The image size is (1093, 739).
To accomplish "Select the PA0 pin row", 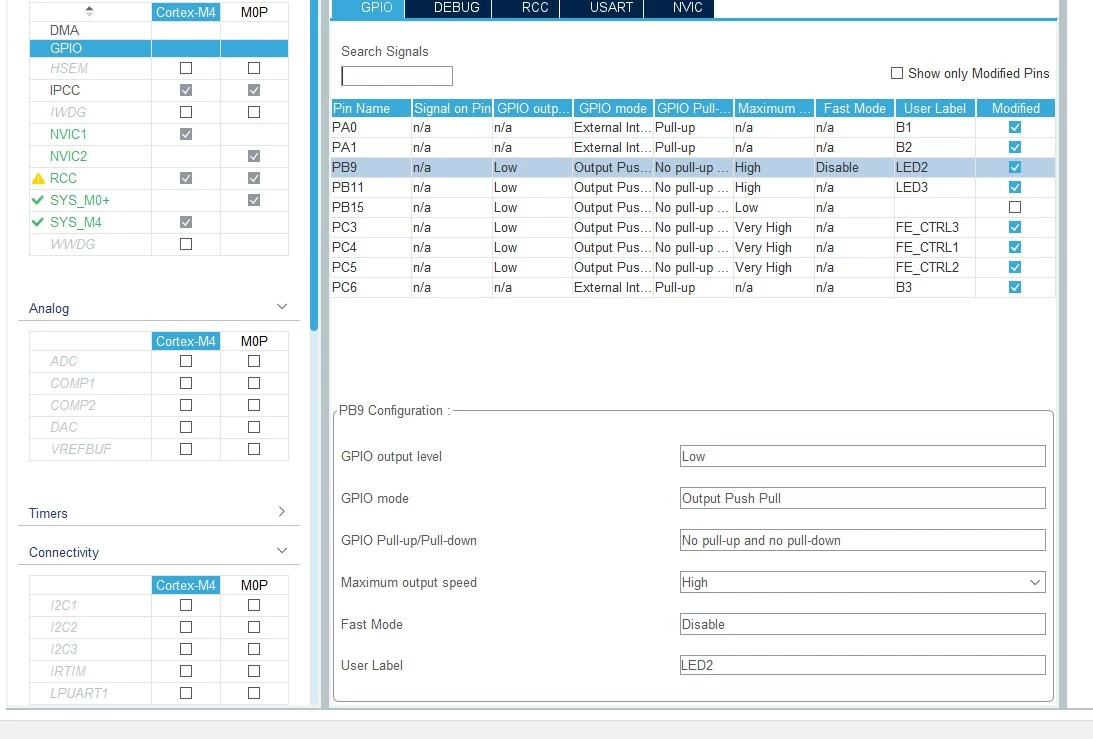I will (x=693, y=128).
